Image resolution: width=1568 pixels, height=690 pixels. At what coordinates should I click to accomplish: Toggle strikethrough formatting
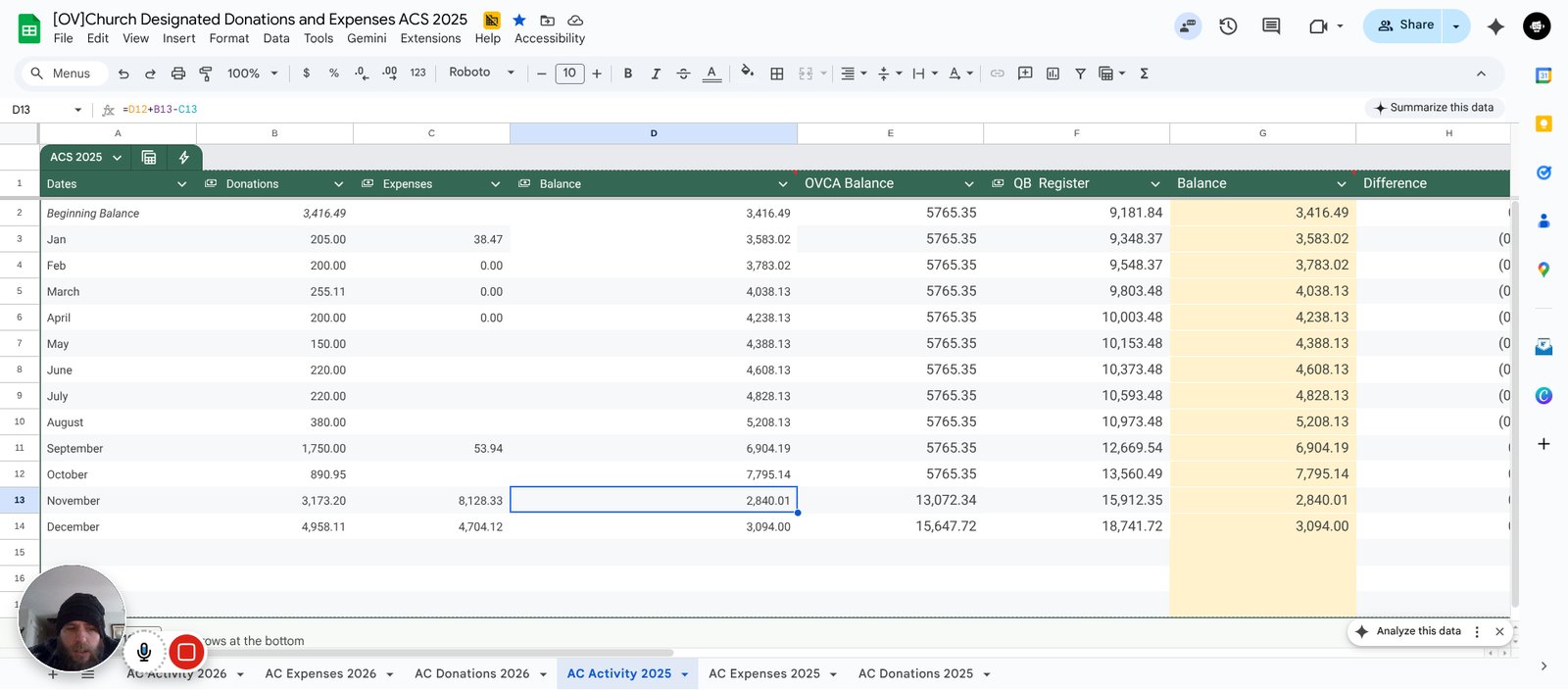pyautogui.click(x=683, y=74)
